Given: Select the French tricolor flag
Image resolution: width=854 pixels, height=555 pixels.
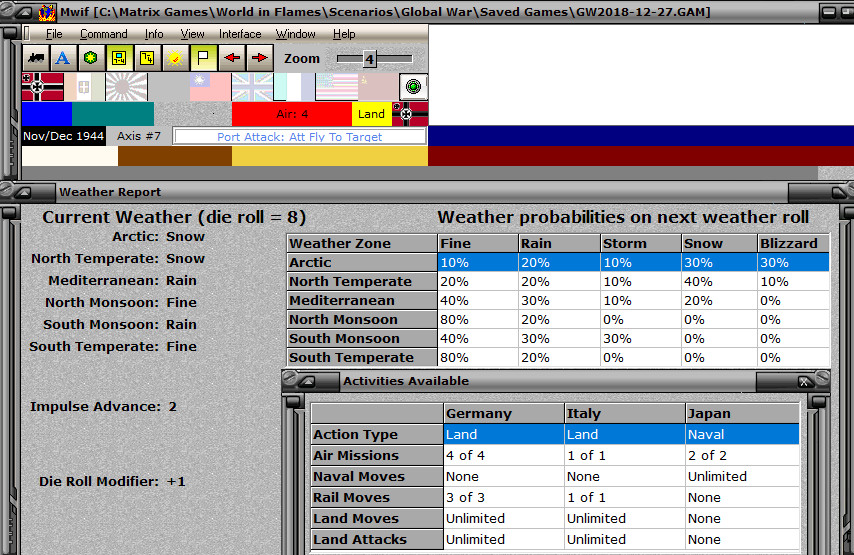Looking at the screenshot, I should pos(294,87).
